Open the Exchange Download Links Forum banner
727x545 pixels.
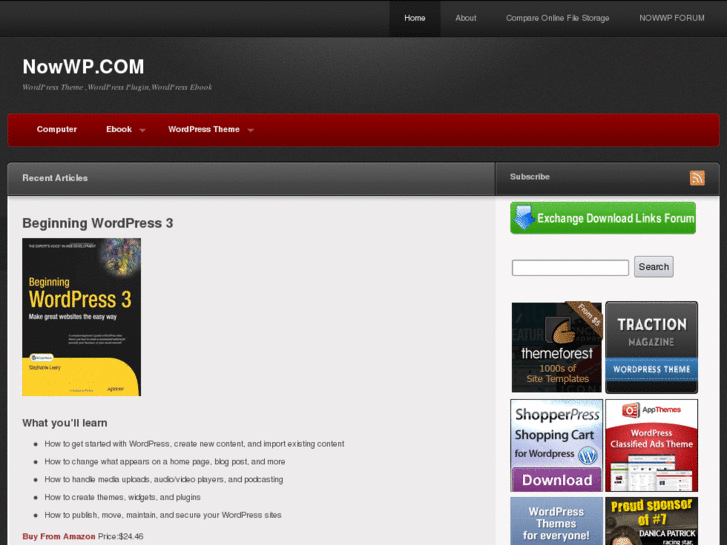[x=603, y=218]
